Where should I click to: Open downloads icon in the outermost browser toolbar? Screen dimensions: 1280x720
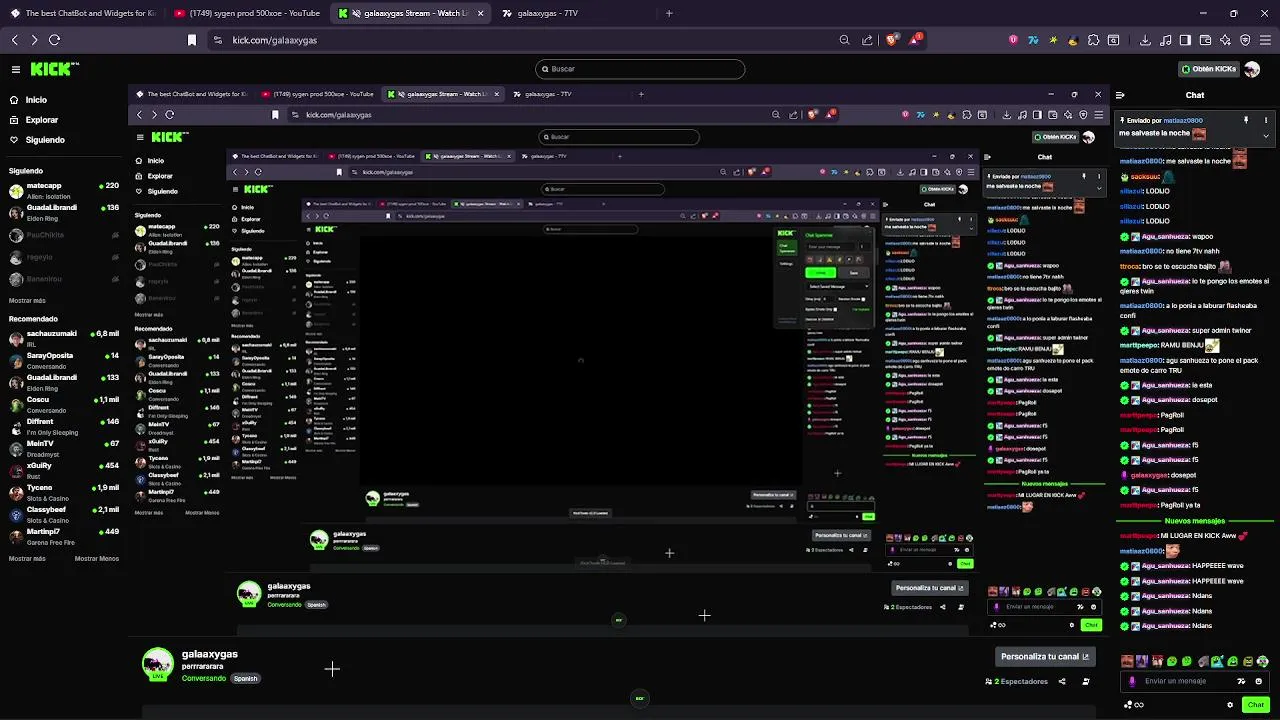1143,40
